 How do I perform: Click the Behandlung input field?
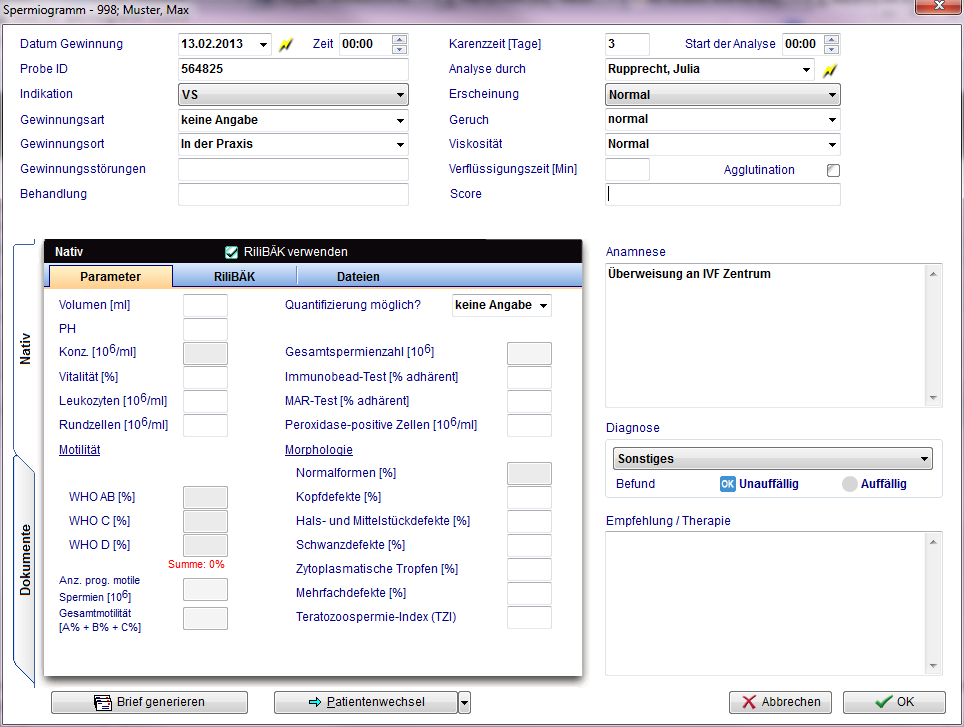[293, 194]
